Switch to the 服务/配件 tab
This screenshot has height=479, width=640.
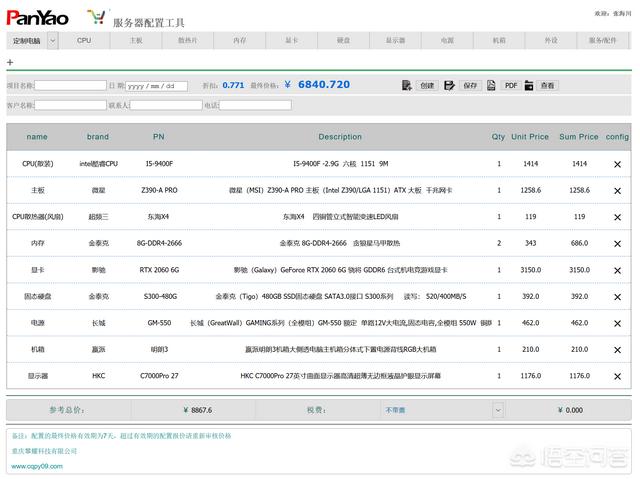click(x=603, y=40)
